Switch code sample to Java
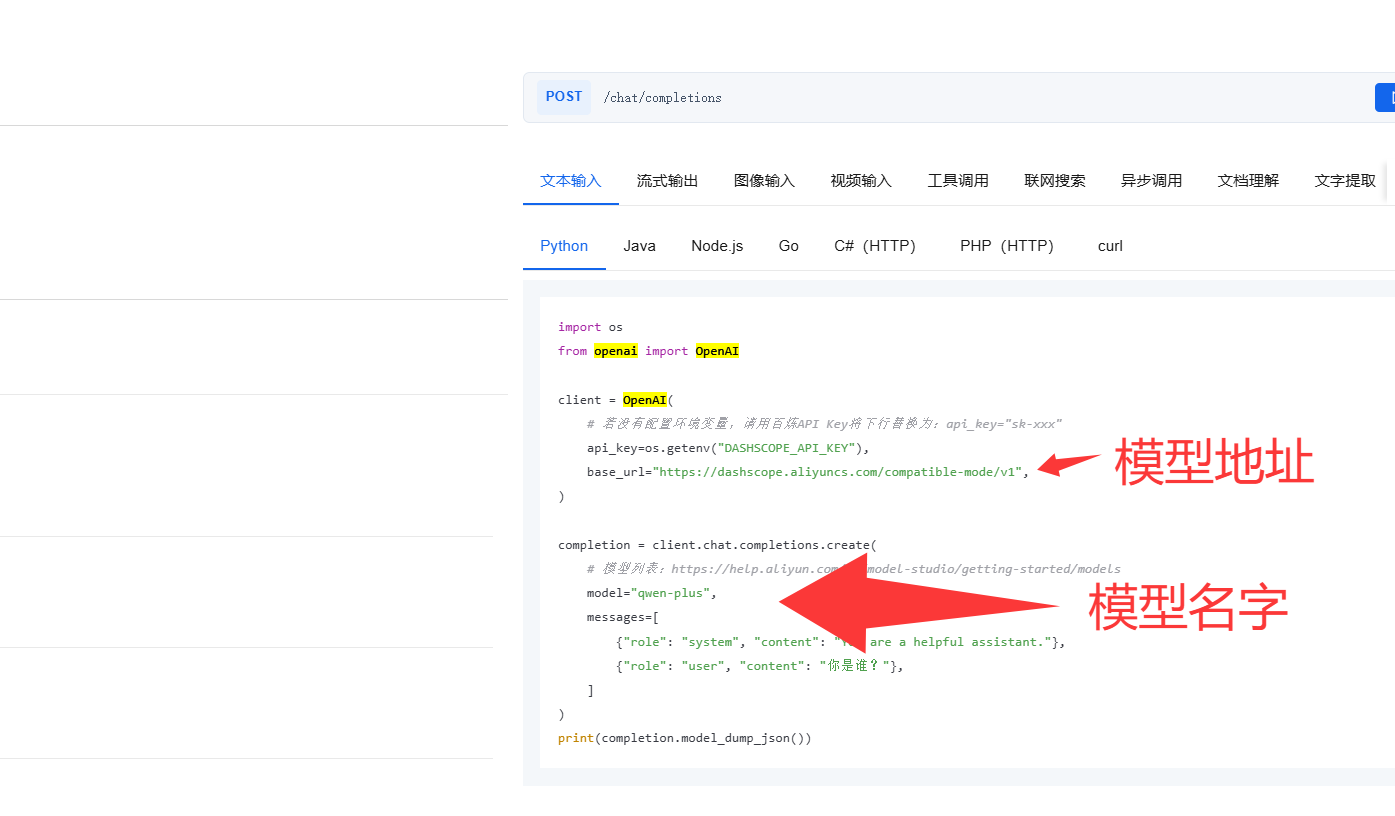Screen dimensions: 1395x816 640,246
